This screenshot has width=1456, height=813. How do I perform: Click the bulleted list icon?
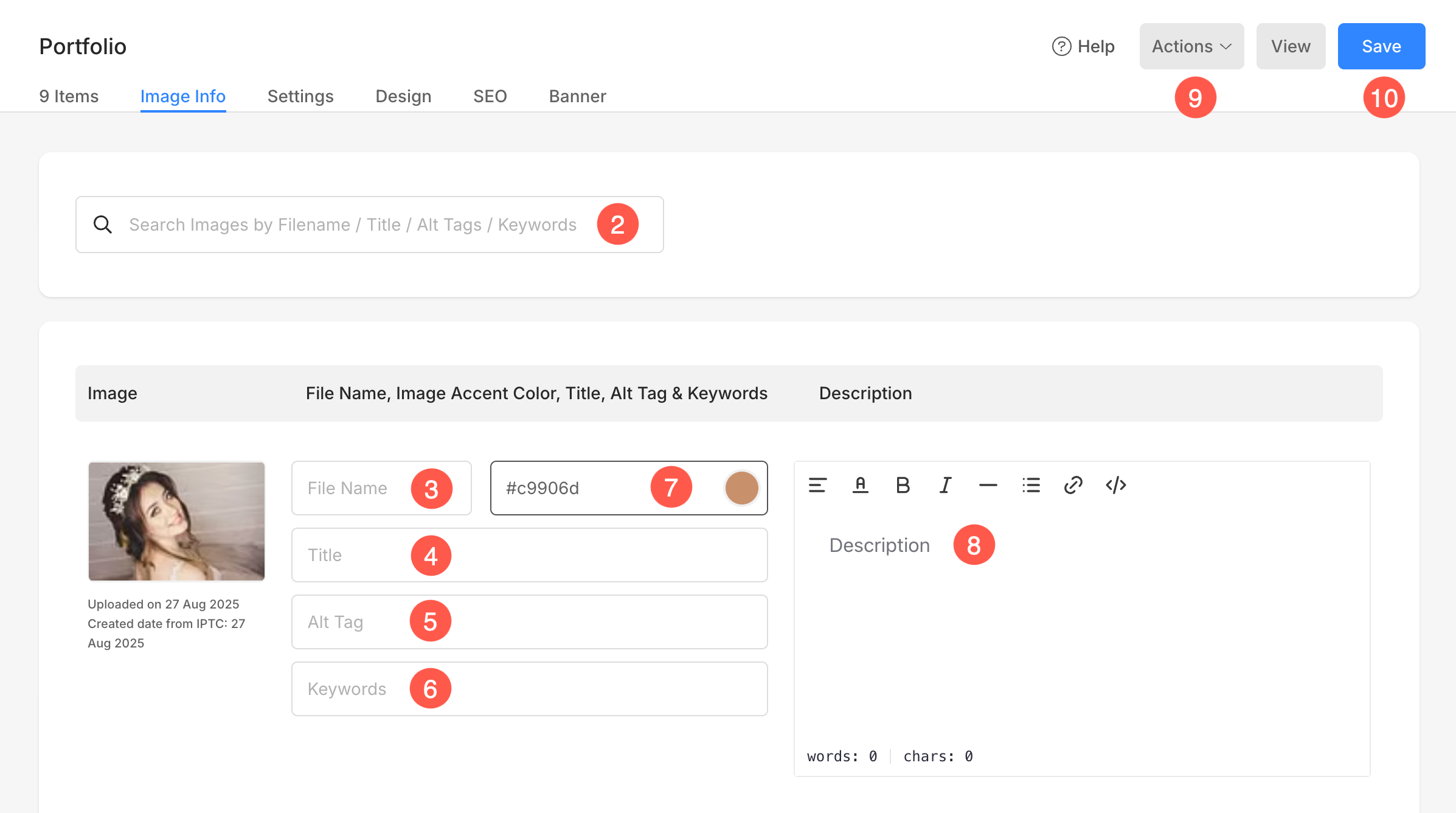pos(1031,485)
